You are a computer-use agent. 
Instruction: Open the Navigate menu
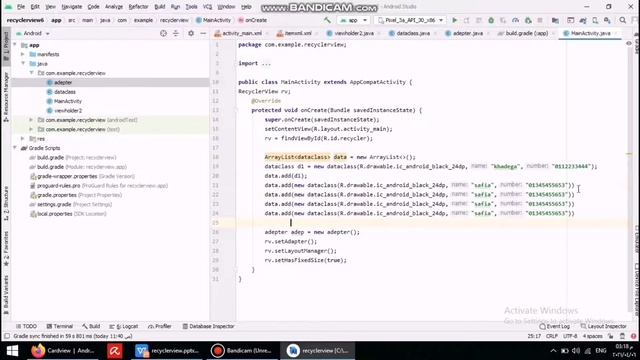pos(72,7)
